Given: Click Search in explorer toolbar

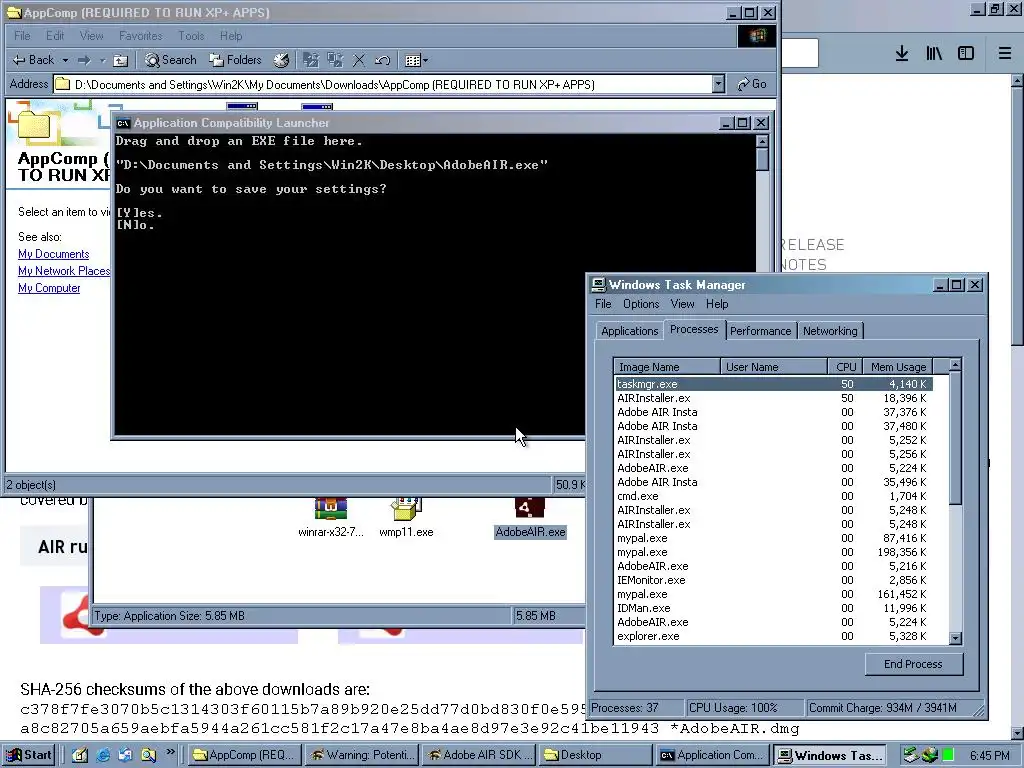Looking at the screenshot, I should [170, 60].
